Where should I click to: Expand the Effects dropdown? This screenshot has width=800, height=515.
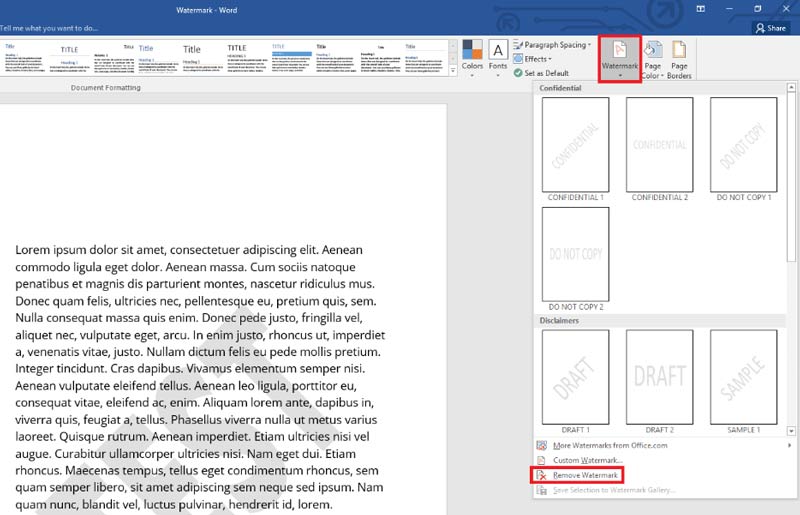point(533,59)
